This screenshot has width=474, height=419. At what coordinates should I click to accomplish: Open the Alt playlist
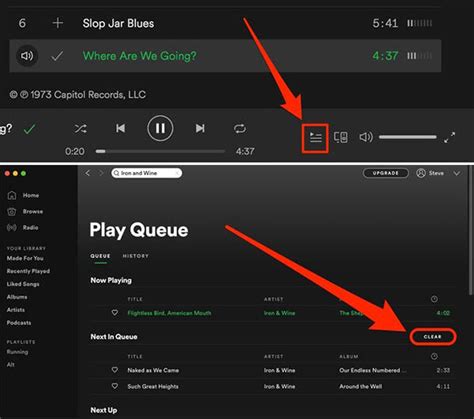11,365
